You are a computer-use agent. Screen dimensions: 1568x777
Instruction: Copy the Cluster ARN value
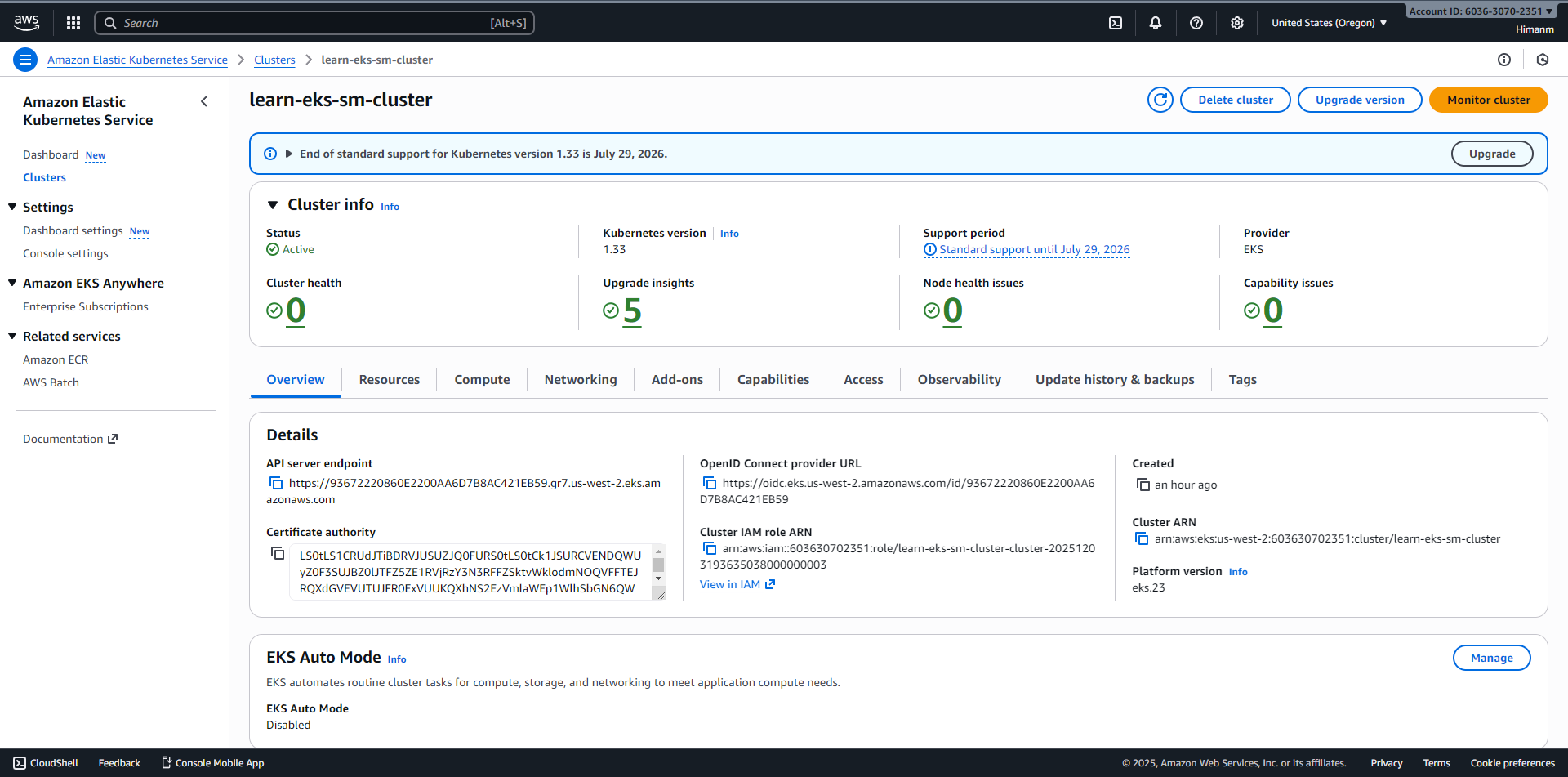point(1142,539)
